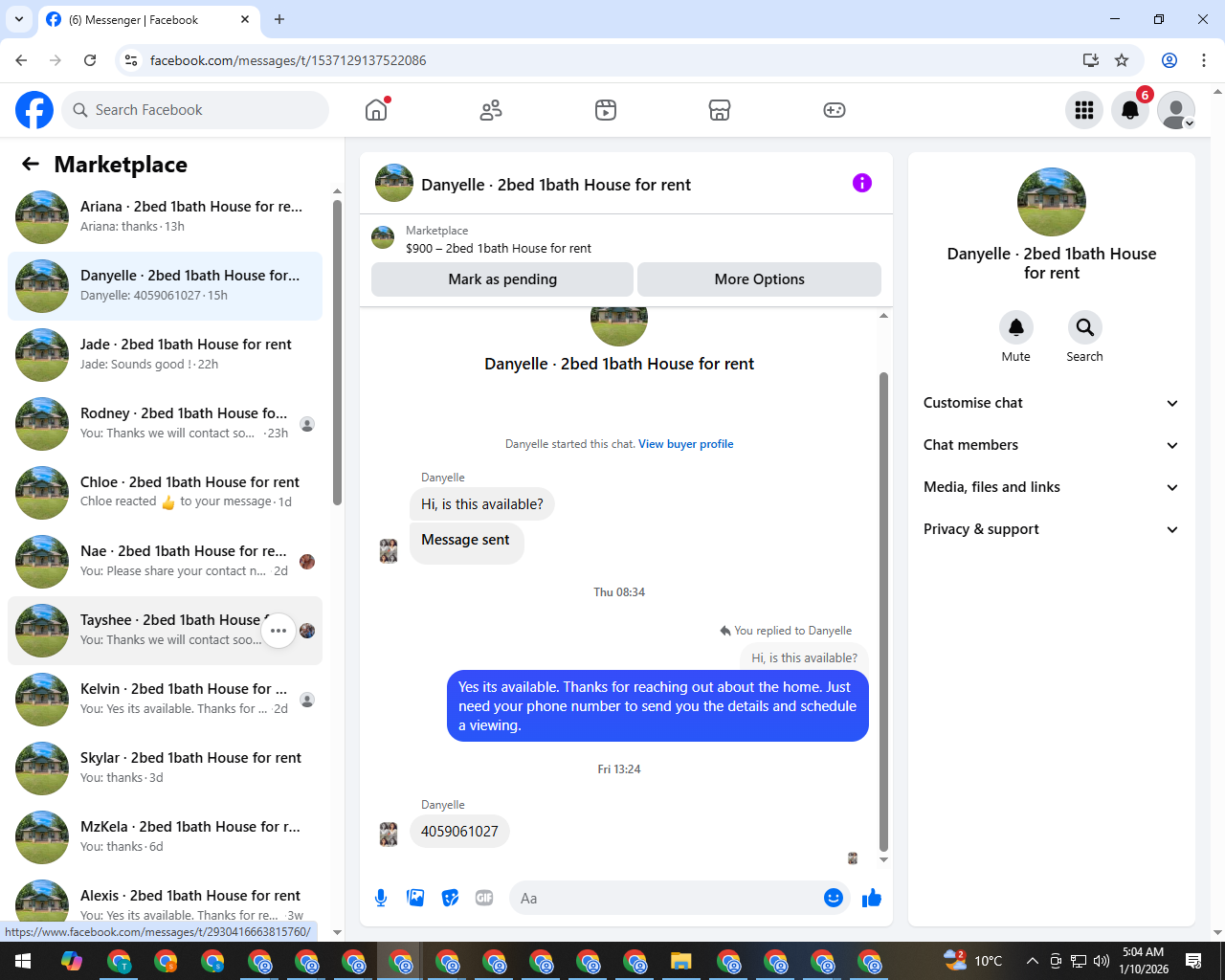Open Windows Start menu

click(x=23, y=961)
